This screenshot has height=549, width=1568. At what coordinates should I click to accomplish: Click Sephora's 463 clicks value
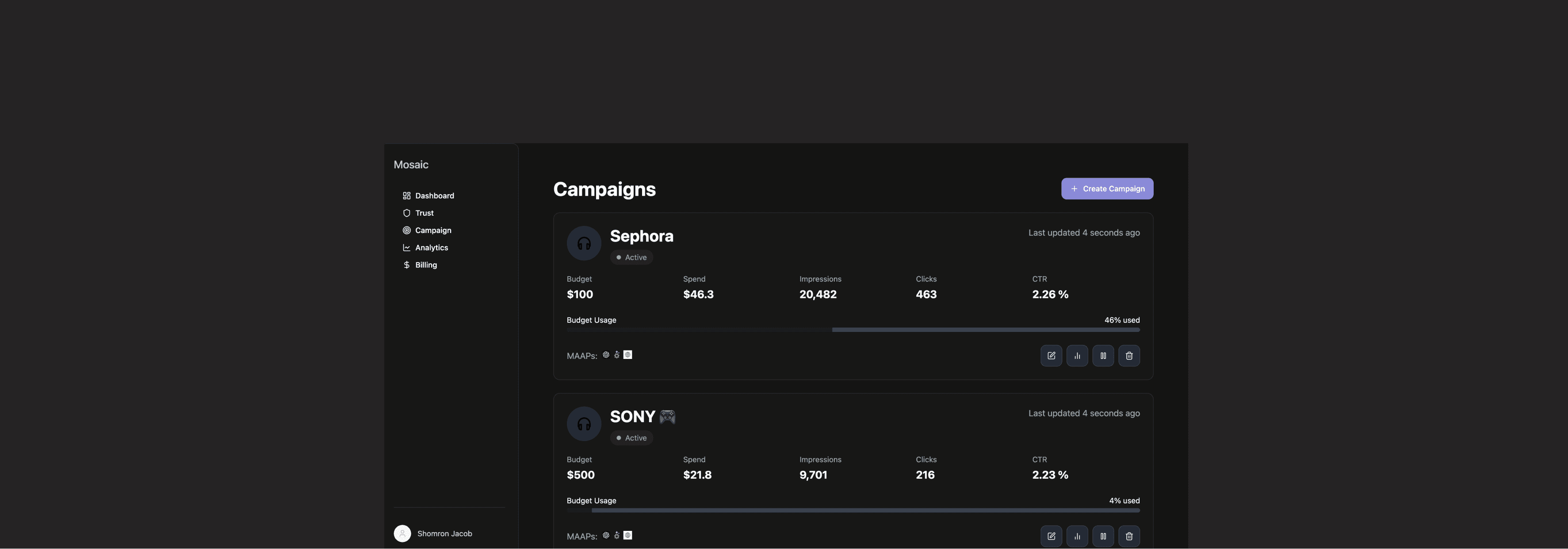(926, 294)
